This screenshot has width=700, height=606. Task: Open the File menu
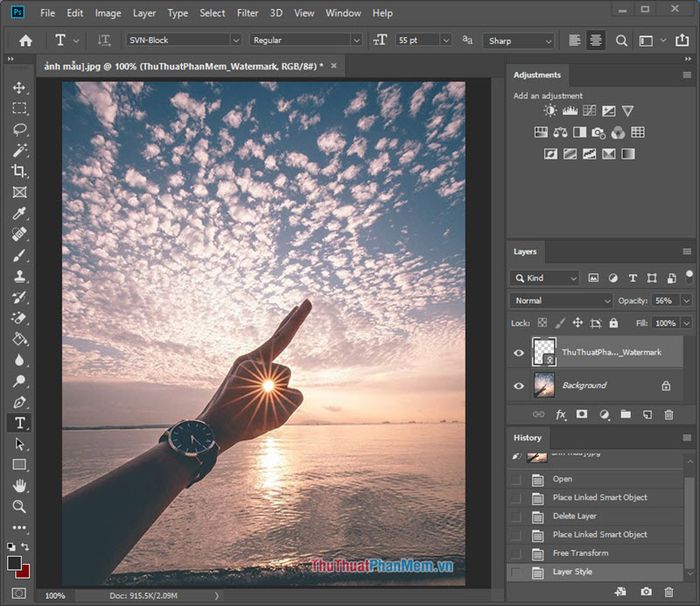point(47,13)
